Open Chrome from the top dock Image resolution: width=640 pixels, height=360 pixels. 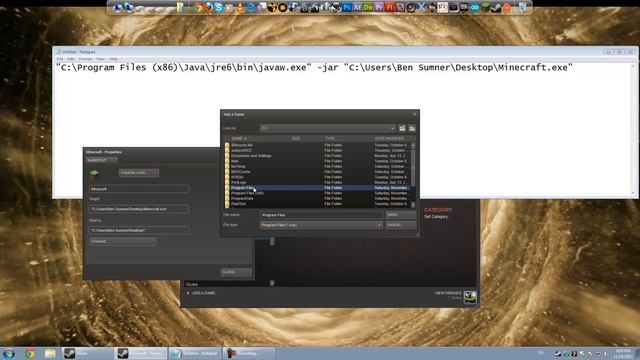(x=198, y=7)
